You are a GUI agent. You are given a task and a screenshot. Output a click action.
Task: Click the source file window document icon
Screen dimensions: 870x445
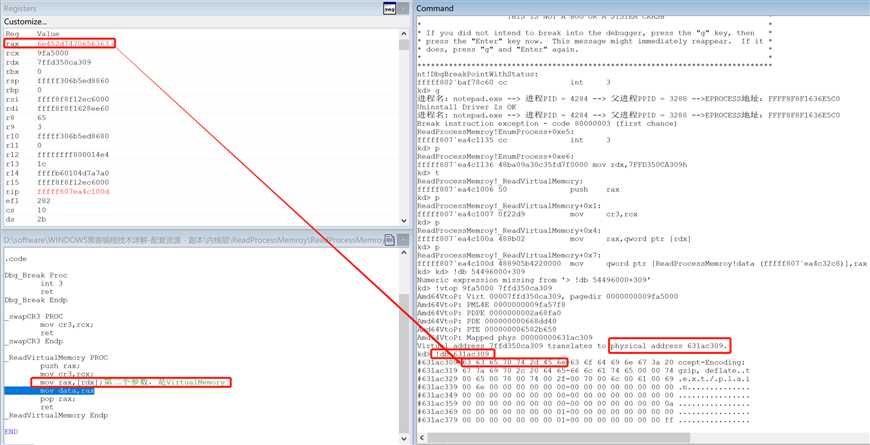[x=390, y=240]
